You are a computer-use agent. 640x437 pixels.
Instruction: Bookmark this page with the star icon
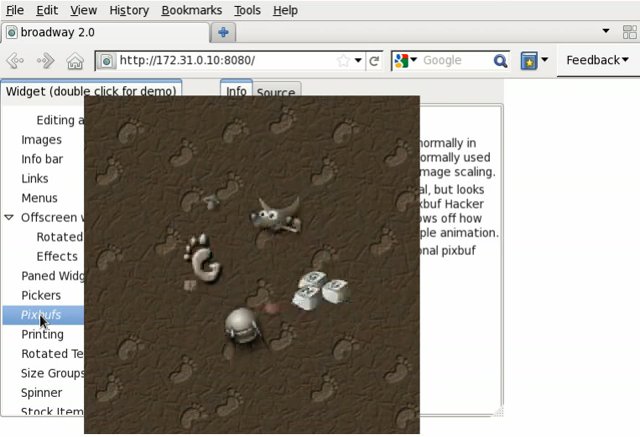tap(343, 61)
